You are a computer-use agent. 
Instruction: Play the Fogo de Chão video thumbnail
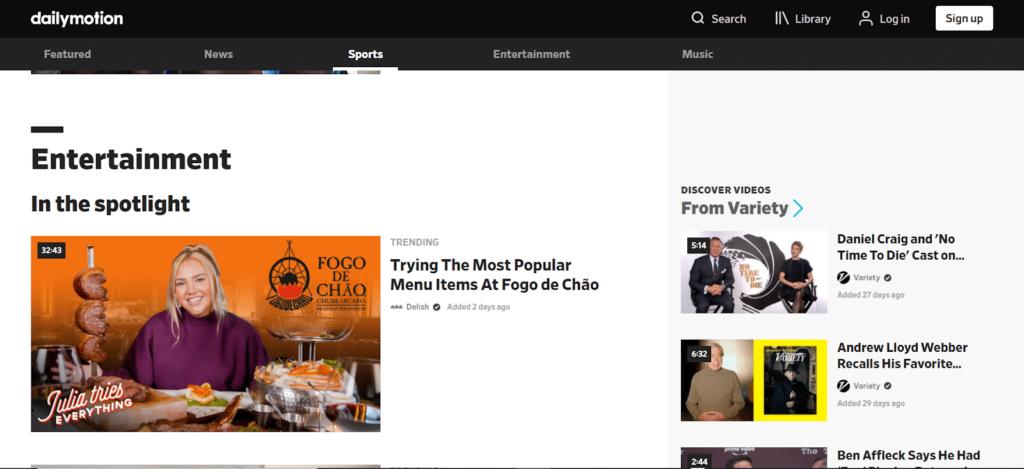(x=205, y=333)
